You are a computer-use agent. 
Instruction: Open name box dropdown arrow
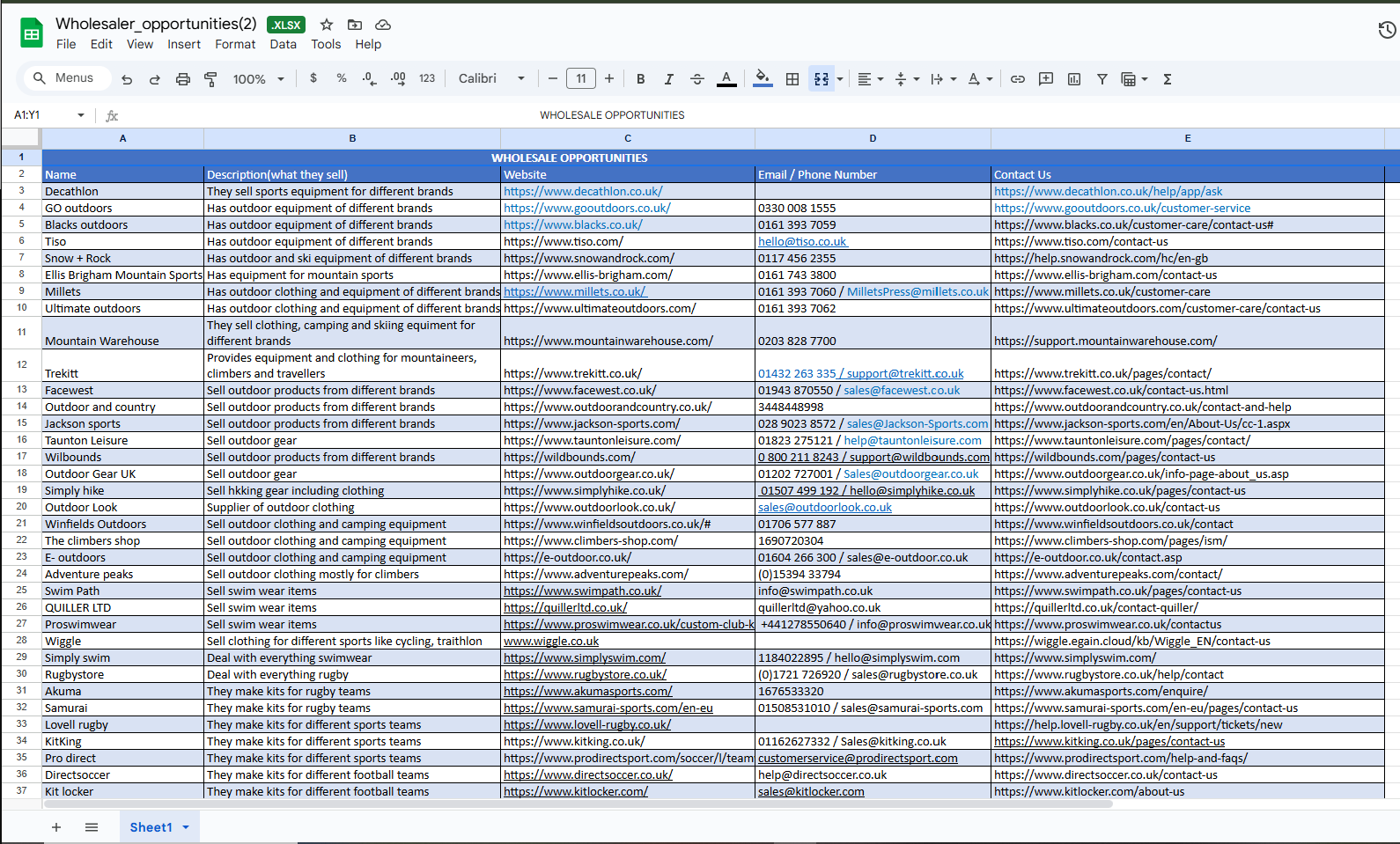(x=81, y=115)
